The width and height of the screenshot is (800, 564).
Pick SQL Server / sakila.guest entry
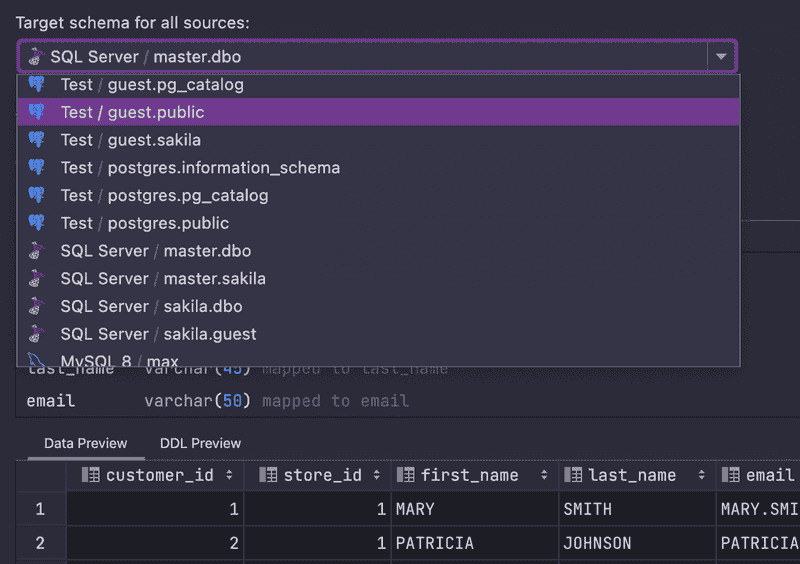[379, 334]
